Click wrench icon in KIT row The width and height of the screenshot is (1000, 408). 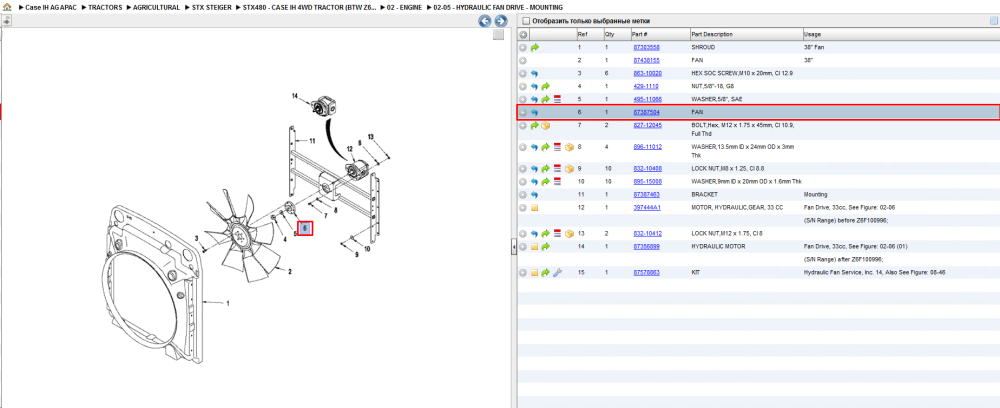click(x=557, y=273)
